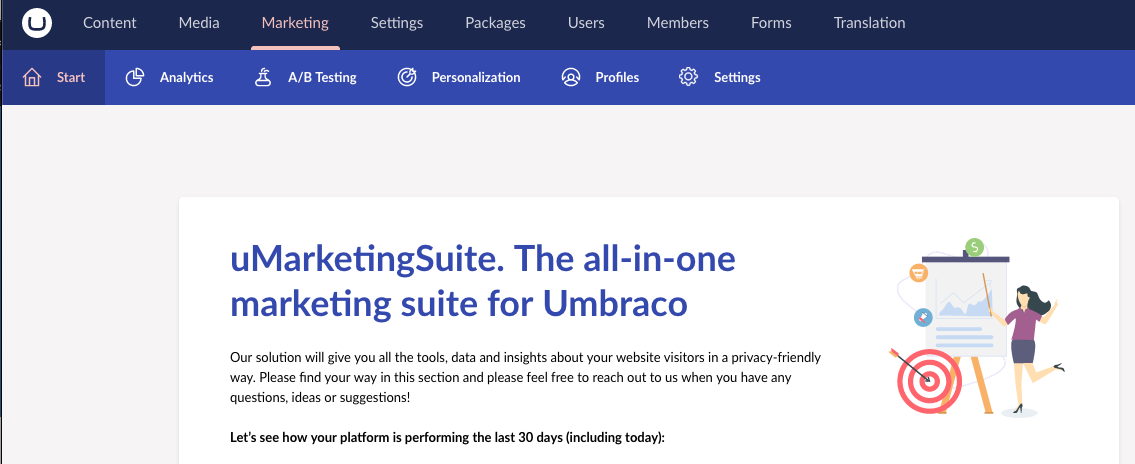Click the Start home icon
Viewport: 1135px width, 464px height.
click(x=32, y=77)
